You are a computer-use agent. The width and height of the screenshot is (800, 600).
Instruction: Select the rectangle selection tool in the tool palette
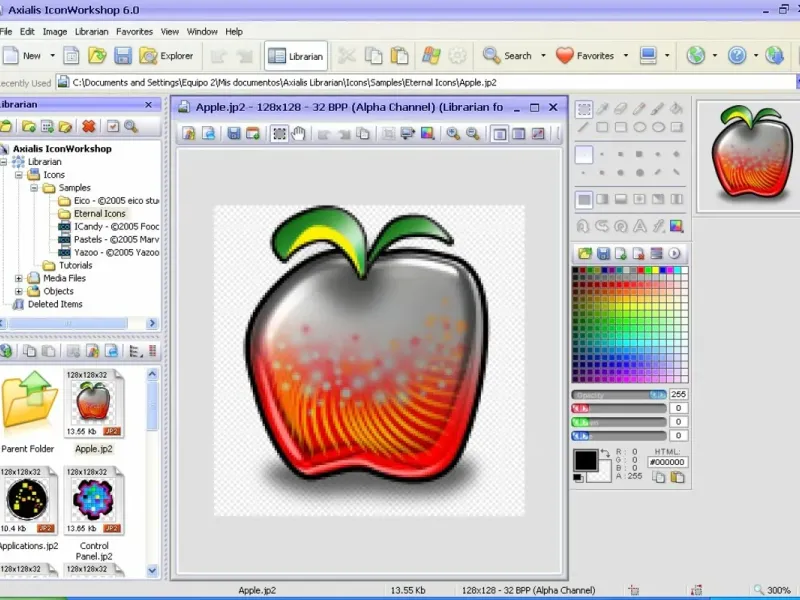click(584, 109)
